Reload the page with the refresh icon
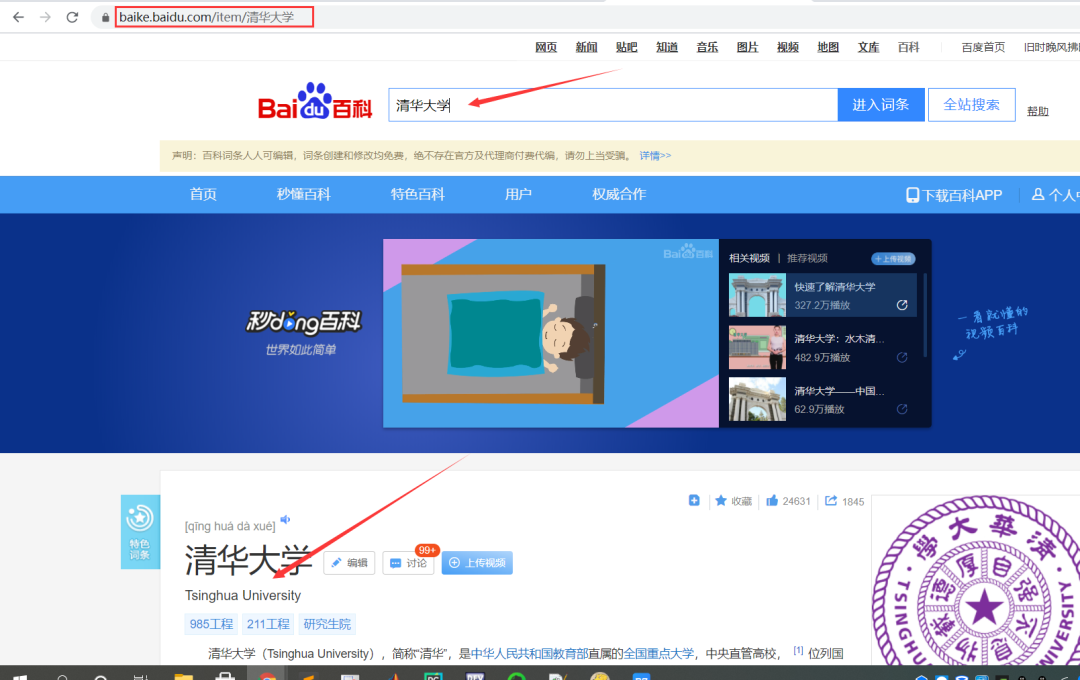 [x=72, y=17]
